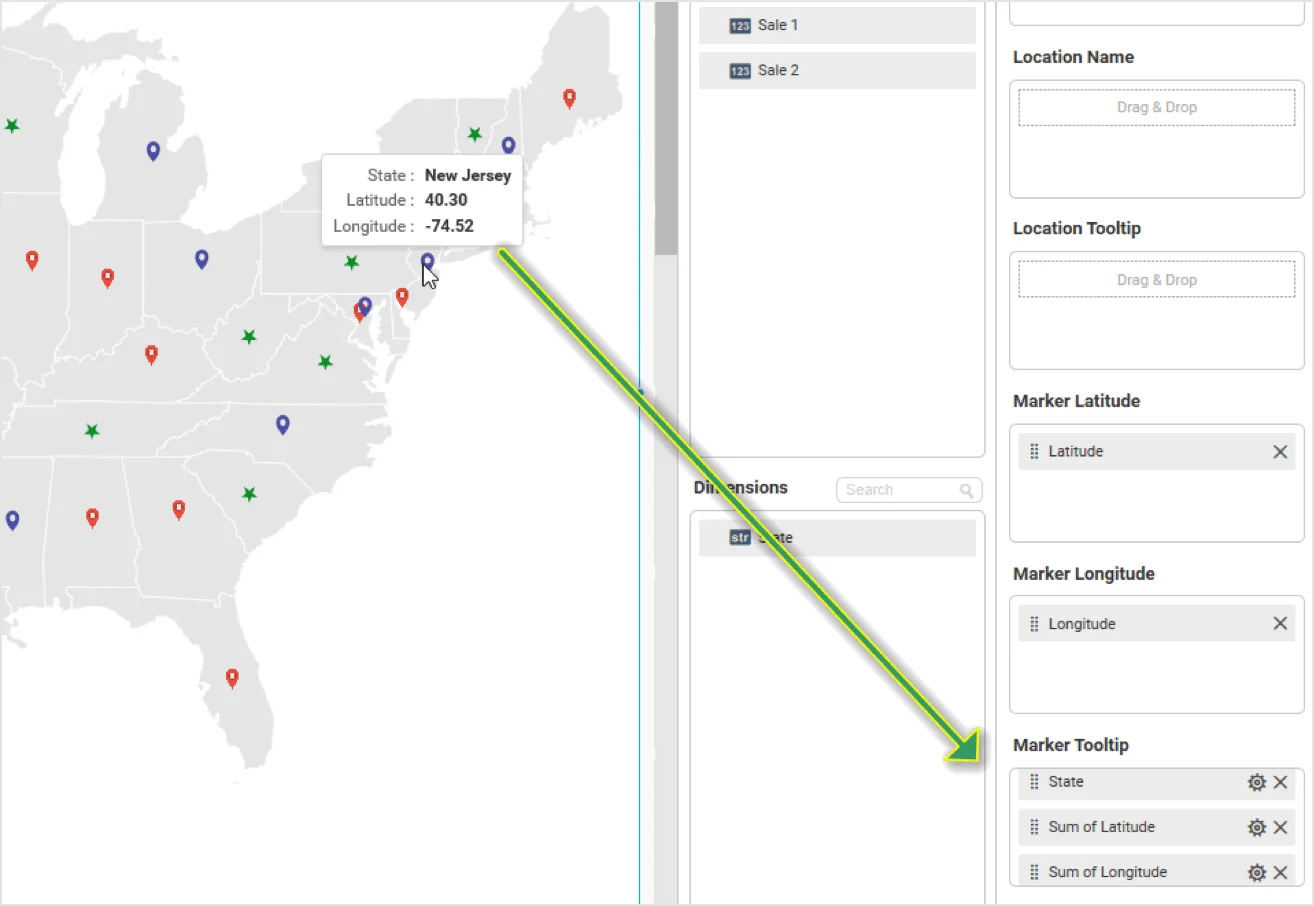1314x906 pixels.
Task: Open settings gear for State tooltip field
Action: click(1256, 782)
